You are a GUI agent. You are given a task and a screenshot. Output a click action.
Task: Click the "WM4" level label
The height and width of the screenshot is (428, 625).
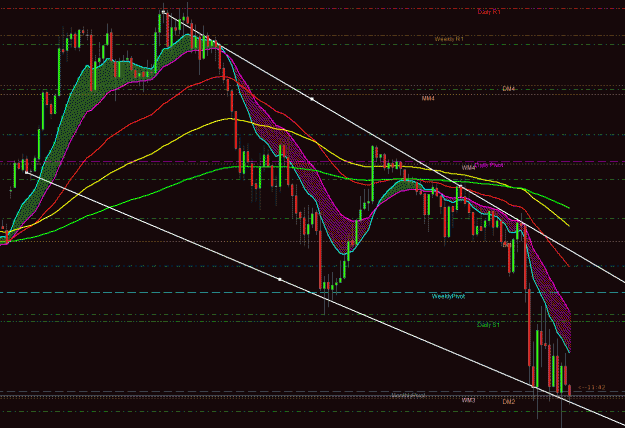point(468,168)
